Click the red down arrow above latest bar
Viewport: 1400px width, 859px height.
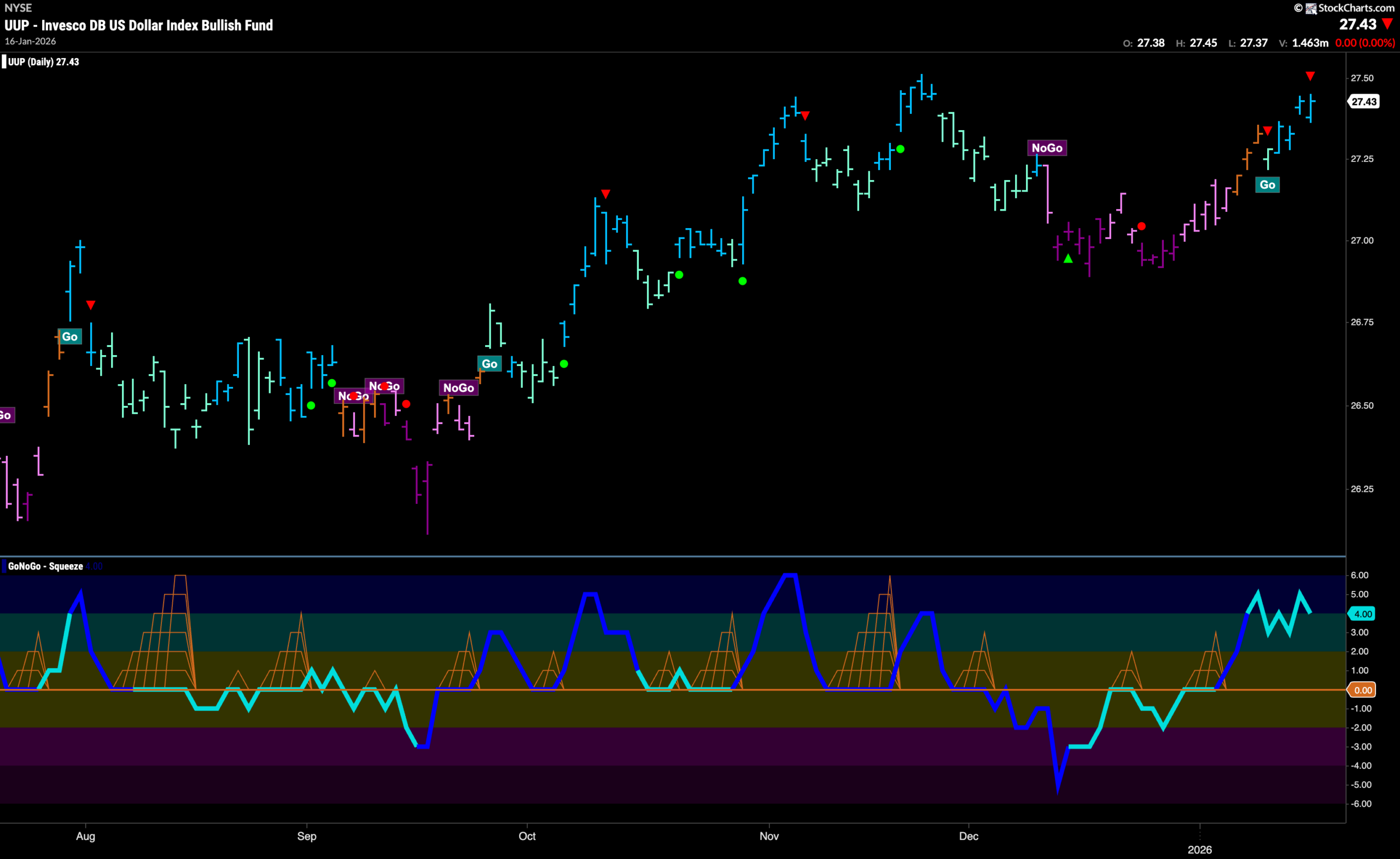(1310, 76)
